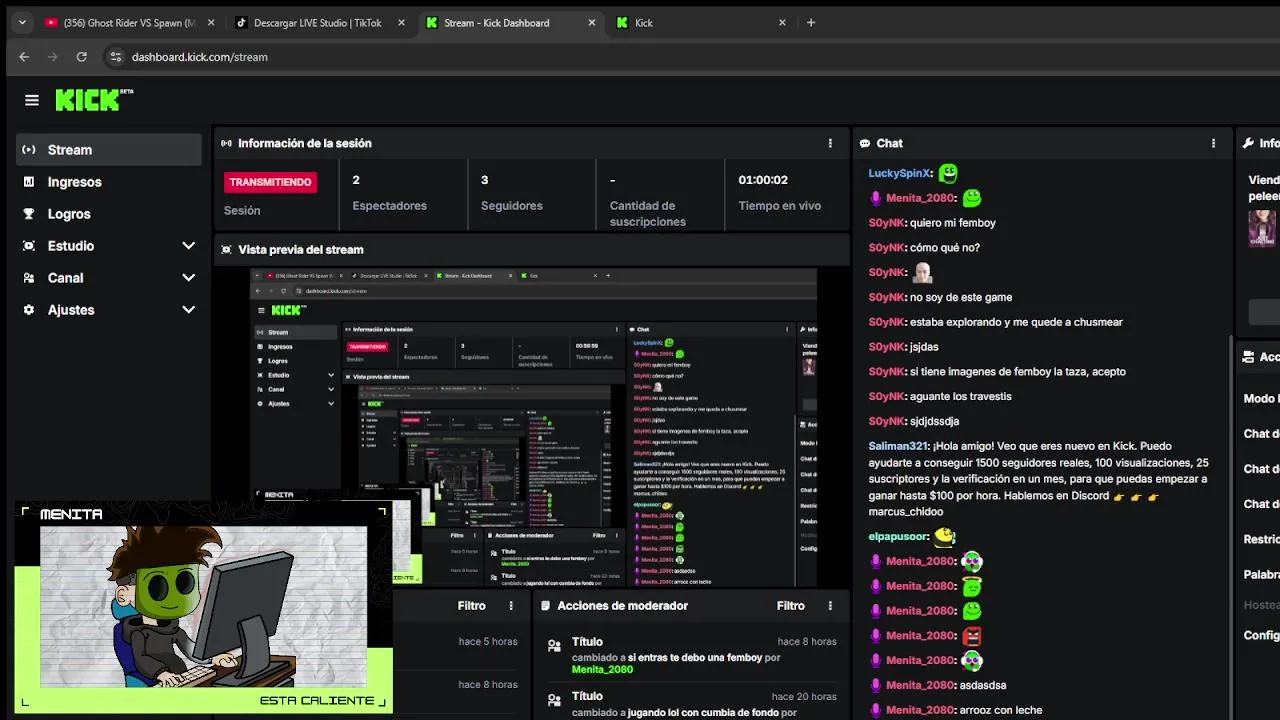Close the TikTok LIVE Studio tab
Screen dimensions: 1280x720
(x=401, y=23)
